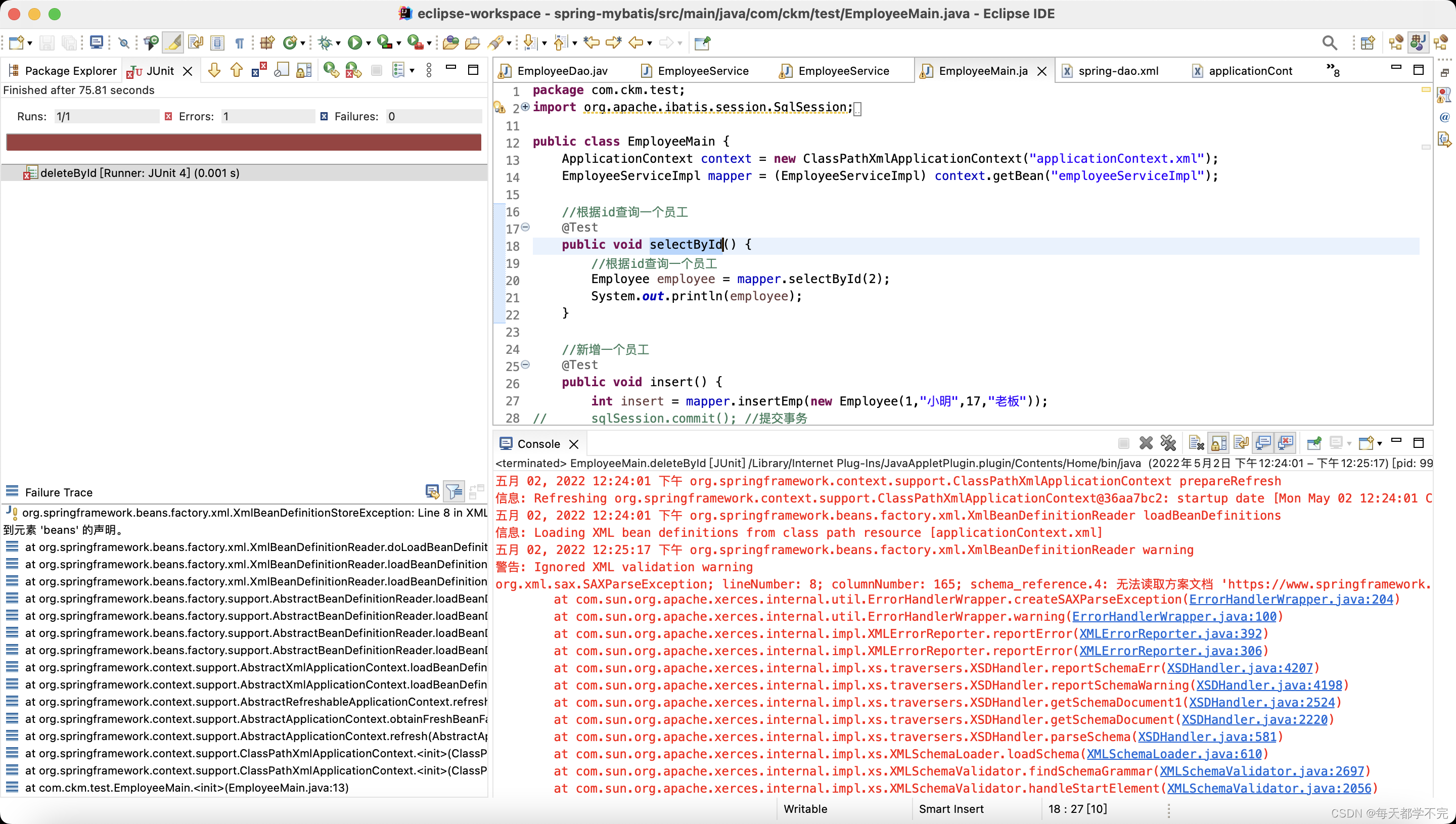Image resolution: width=1456 pixels, height=824 pixels.
Task: Toggle Mark Occurrences highlighter button
Action: pyautogui.click(x=173, y=42)
